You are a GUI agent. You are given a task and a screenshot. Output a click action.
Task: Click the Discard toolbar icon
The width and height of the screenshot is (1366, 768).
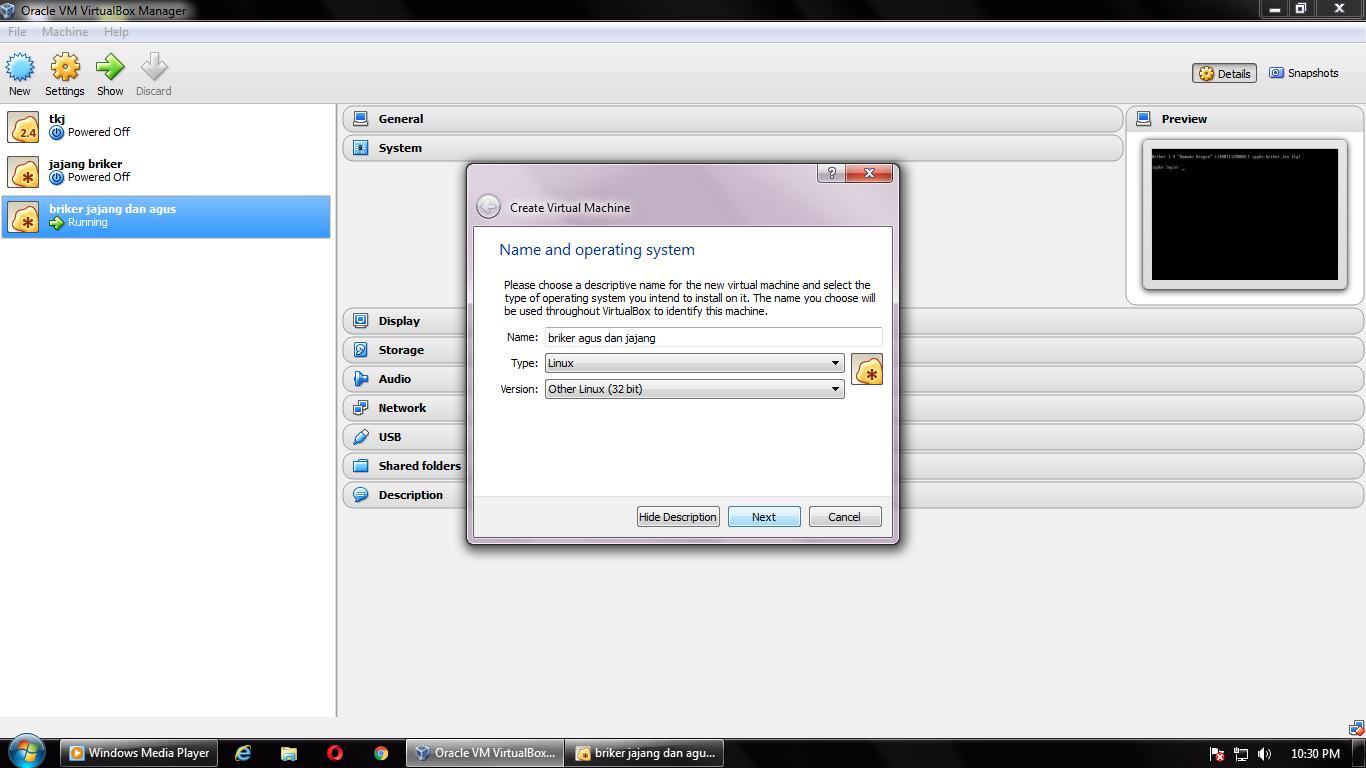click(x=154, y=68)
